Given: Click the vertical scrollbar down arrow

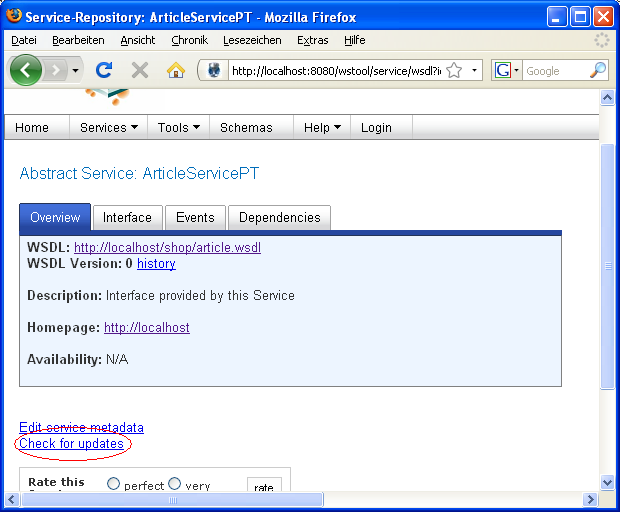Looking at the screenshot, I should point(607,482).
